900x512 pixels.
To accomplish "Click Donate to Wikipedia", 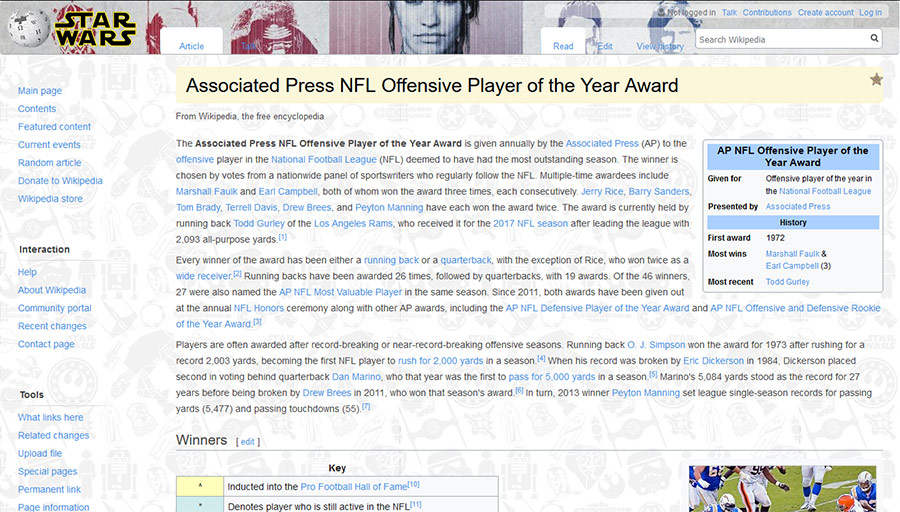I will click(60, 181).
